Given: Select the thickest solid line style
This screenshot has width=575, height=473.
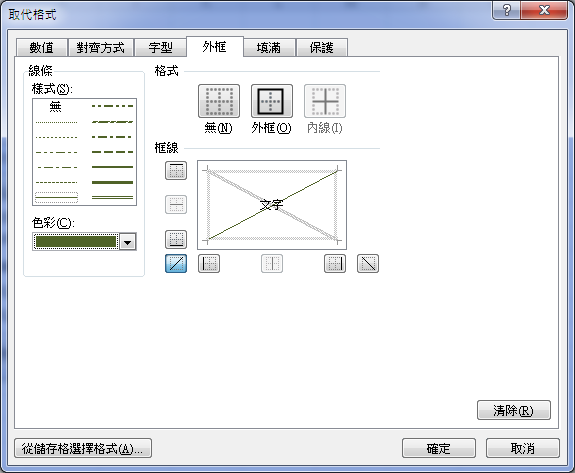Looking at the screenshot, I should click(112, 182).
